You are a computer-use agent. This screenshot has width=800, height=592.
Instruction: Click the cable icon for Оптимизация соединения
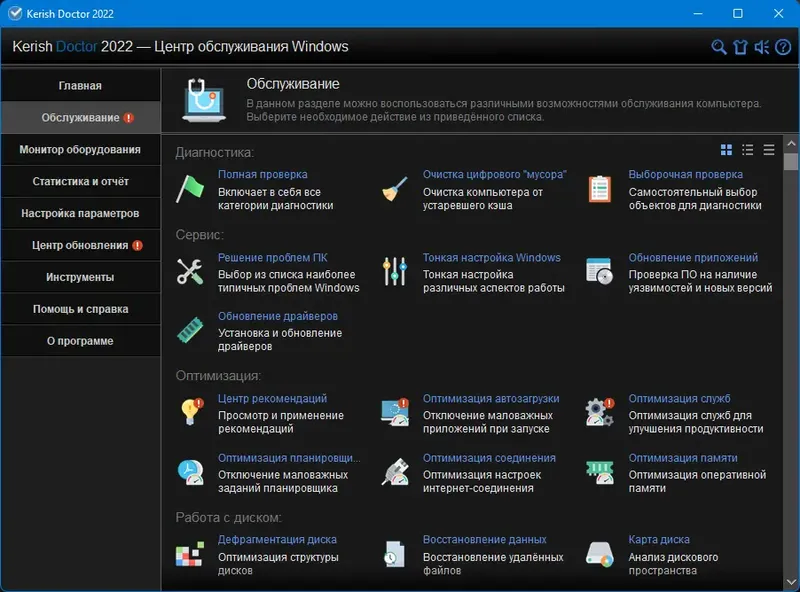(395, 472)
